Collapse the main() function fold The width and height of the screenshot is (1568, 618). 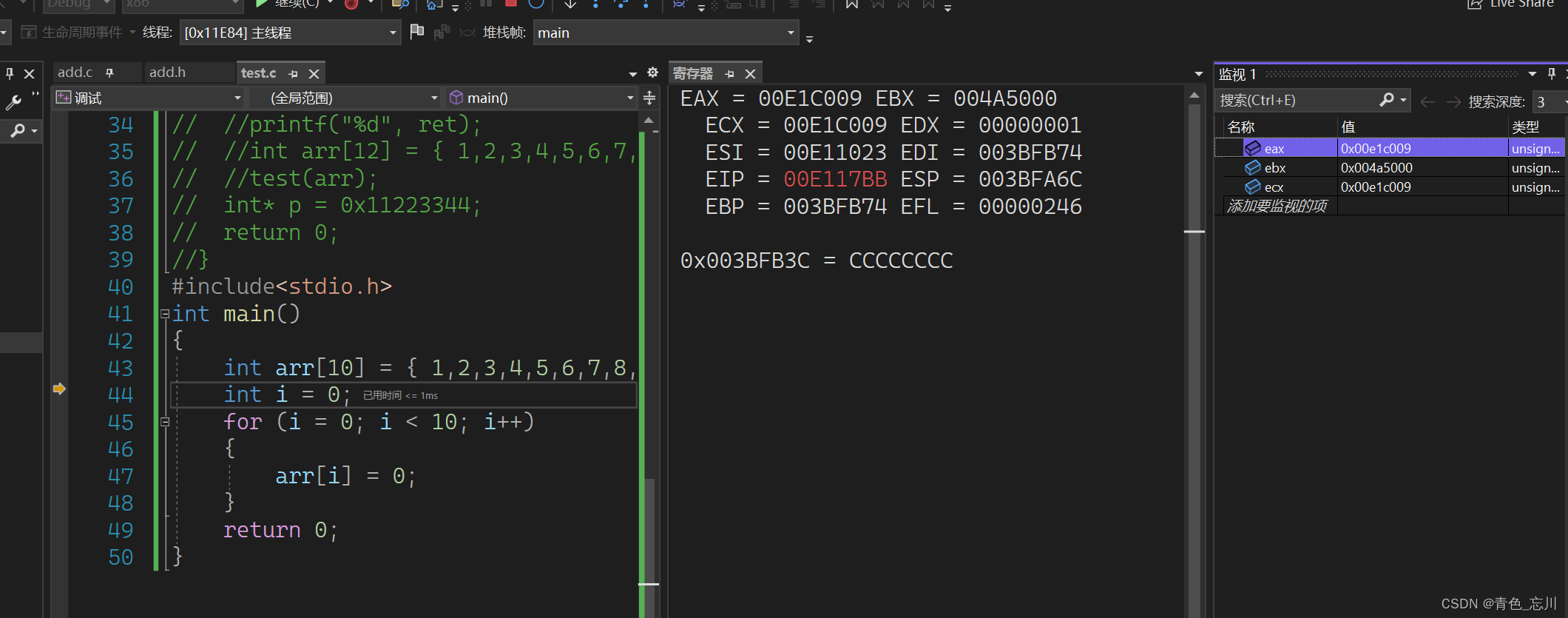click(166, 314)
